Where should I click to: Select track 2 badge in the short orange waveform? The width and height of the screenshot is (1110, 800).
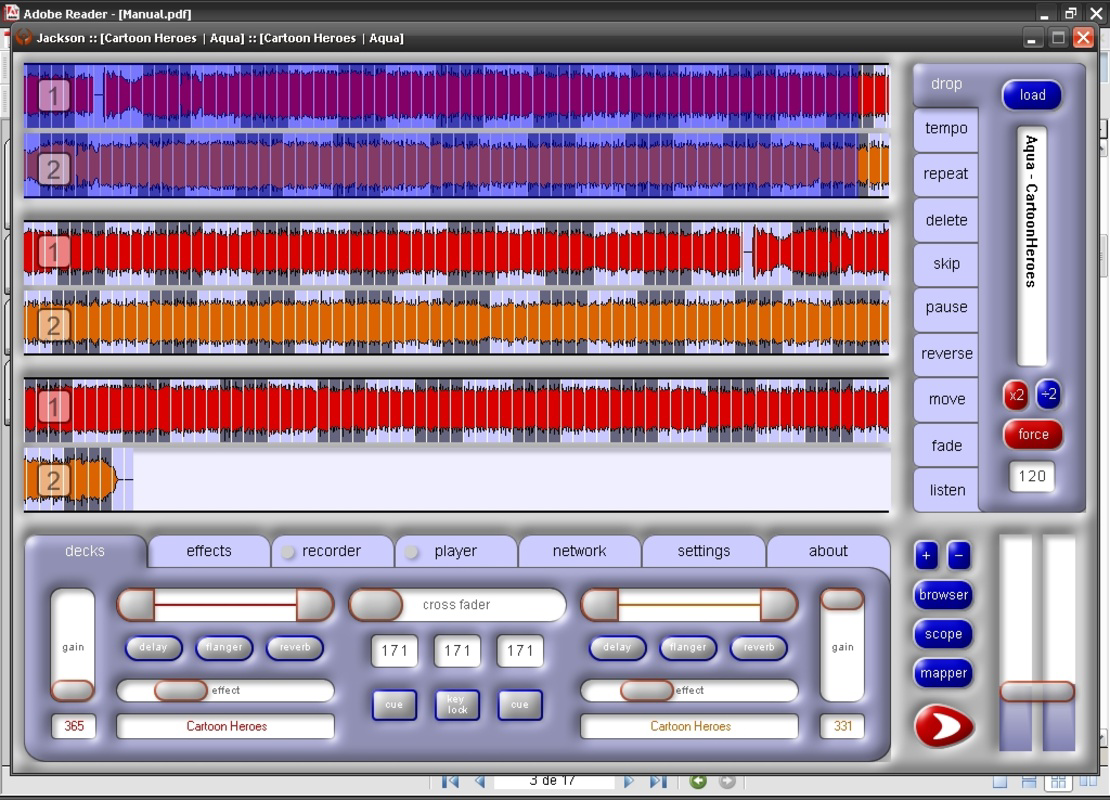pos(54,481)
